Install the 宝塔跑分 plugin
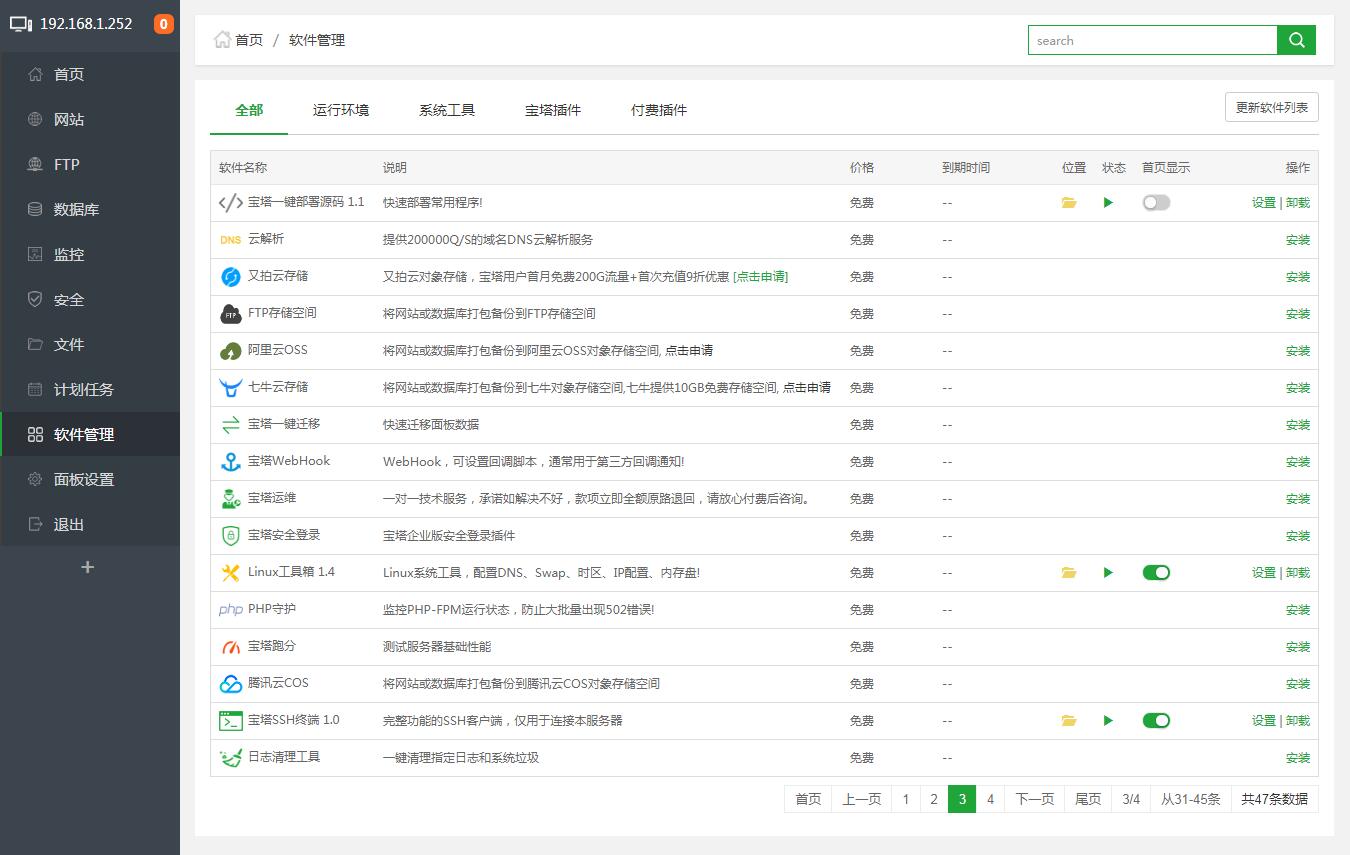1350x855 pixels. click(1297, 647)
